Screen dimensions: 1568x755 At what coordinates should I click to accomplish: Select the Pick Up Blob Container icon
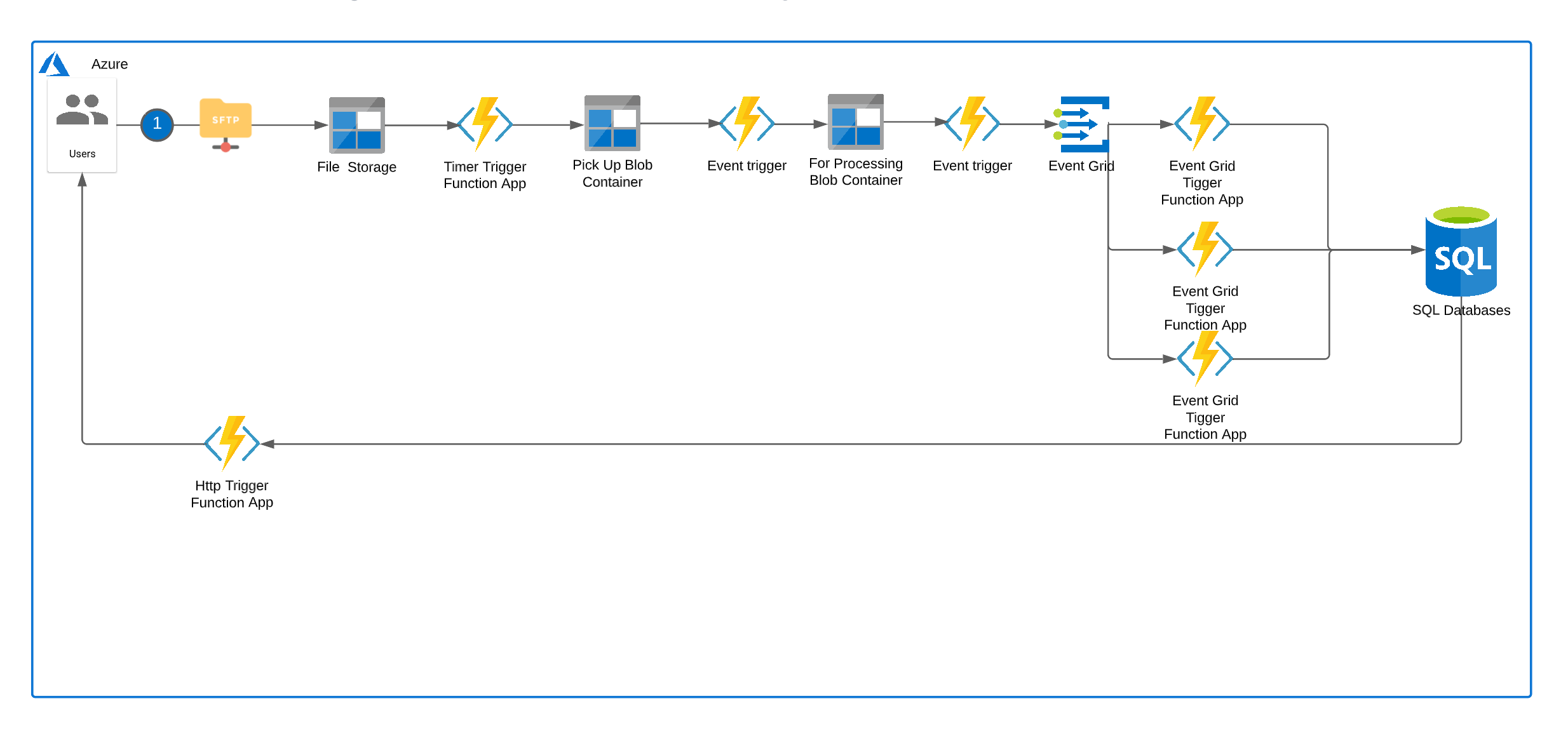(612, 125)
